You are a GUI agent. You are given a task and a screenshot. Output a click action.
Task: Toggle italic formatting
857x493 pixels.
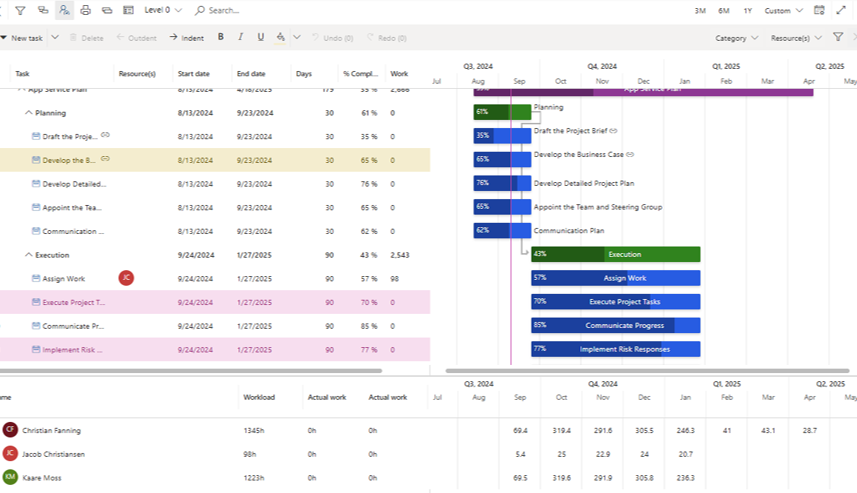point(240,37)
